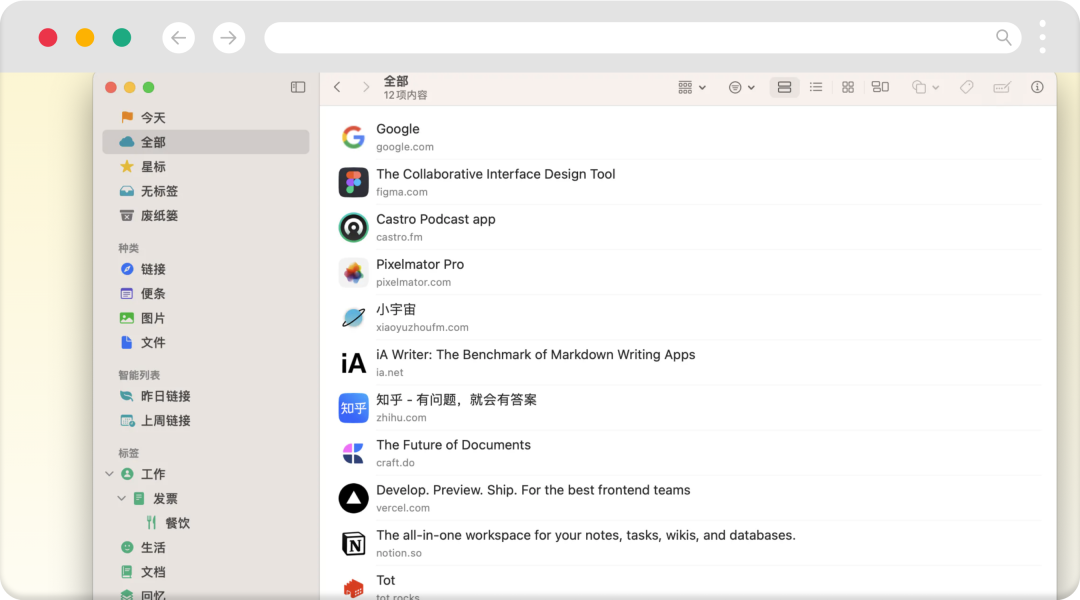The height and width of the screenshot is (600, 1080).
Task: Filter by 链接 kind
Action: pyautogui.click(x=205, y=269)
